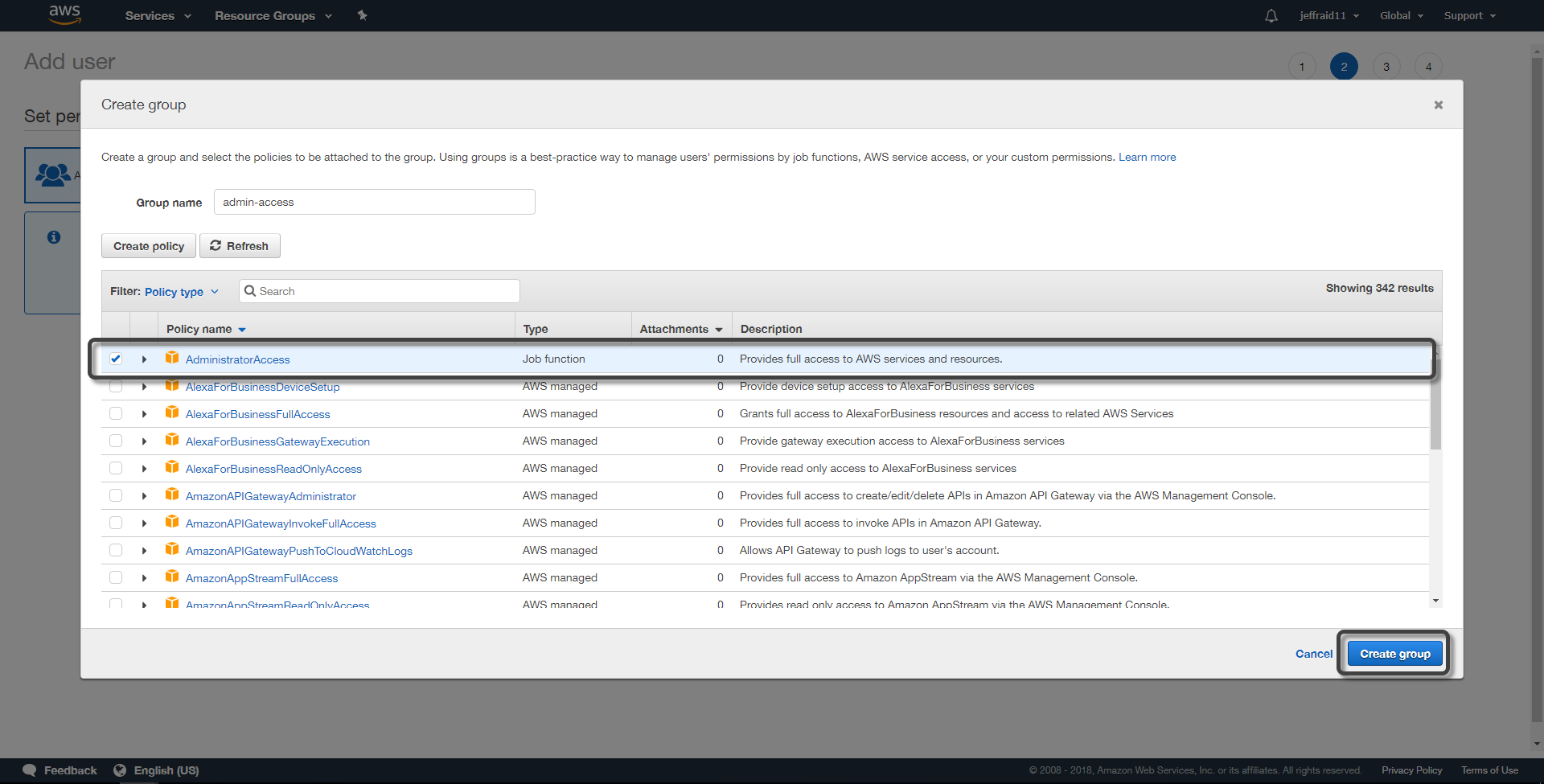Click the AdministratorAccess policy box icon
Viewport: 1544px width, 784px height.
[x=172, y=358]
